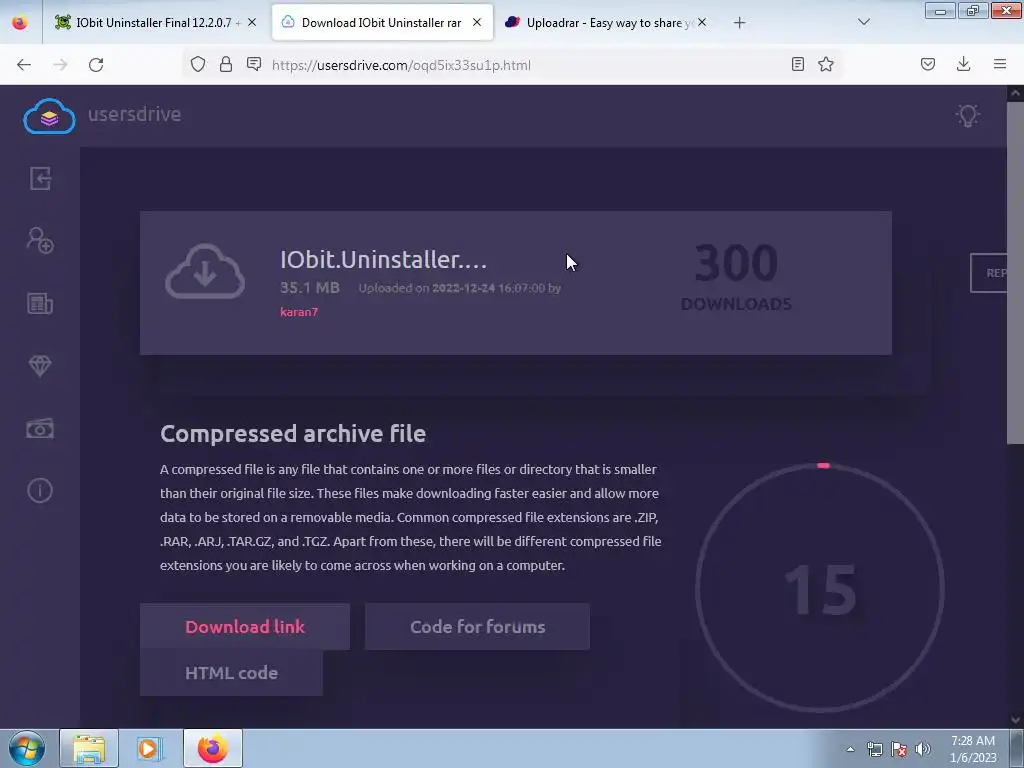Screen dimensions: 1024x768
Task: Open the taskbar clock showing 7:28 AM
Action: click(x=972, y=749)
